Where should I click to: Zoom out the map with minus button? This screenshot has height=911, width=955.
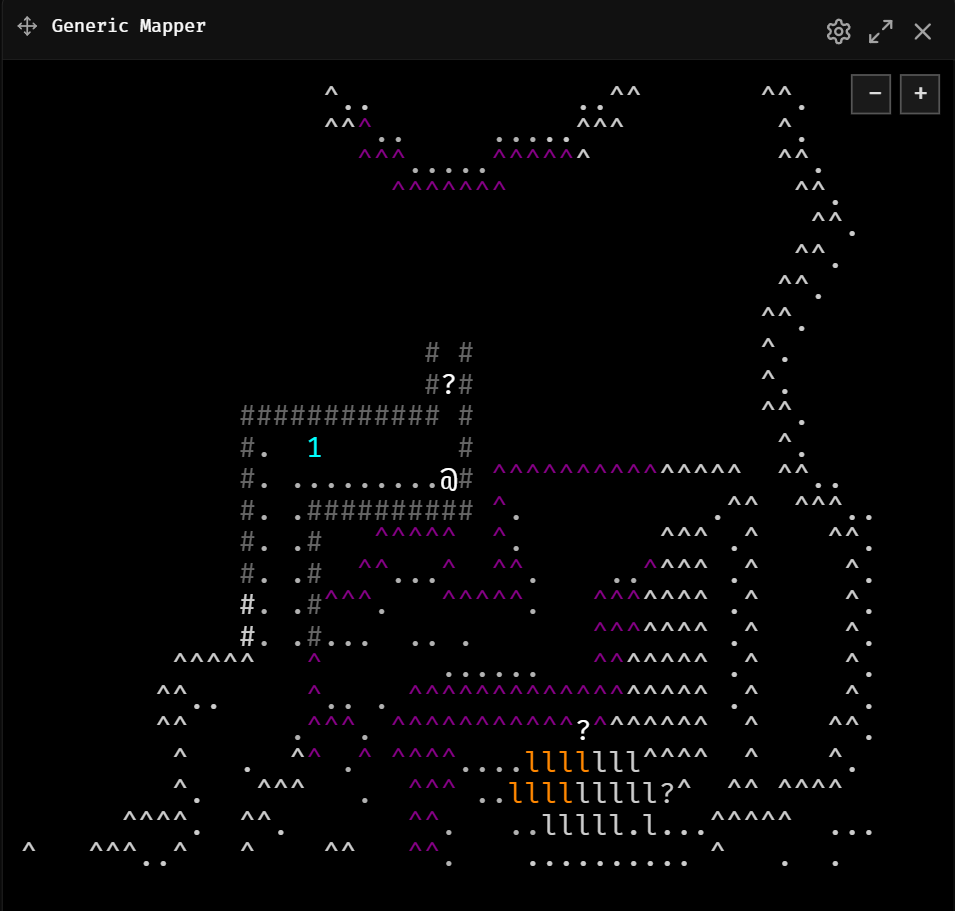[871, 94]
